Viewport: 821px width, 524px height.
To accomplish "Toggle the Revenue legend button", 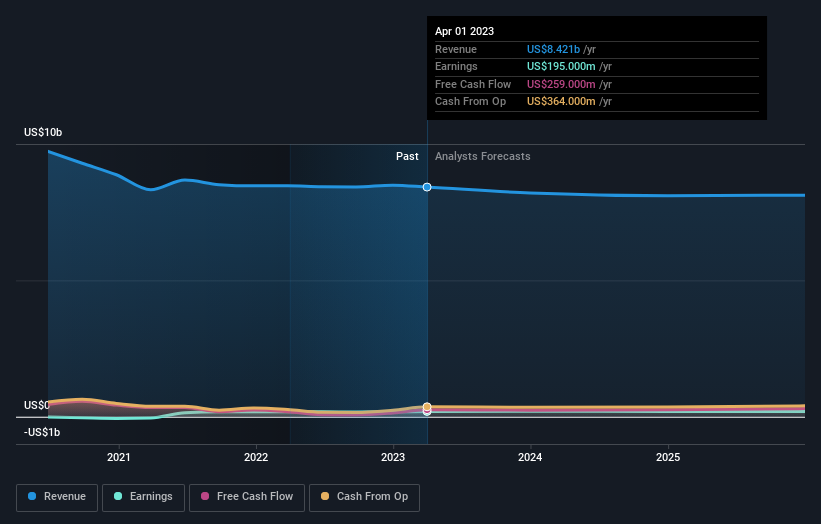I will (x=57, y=497).
